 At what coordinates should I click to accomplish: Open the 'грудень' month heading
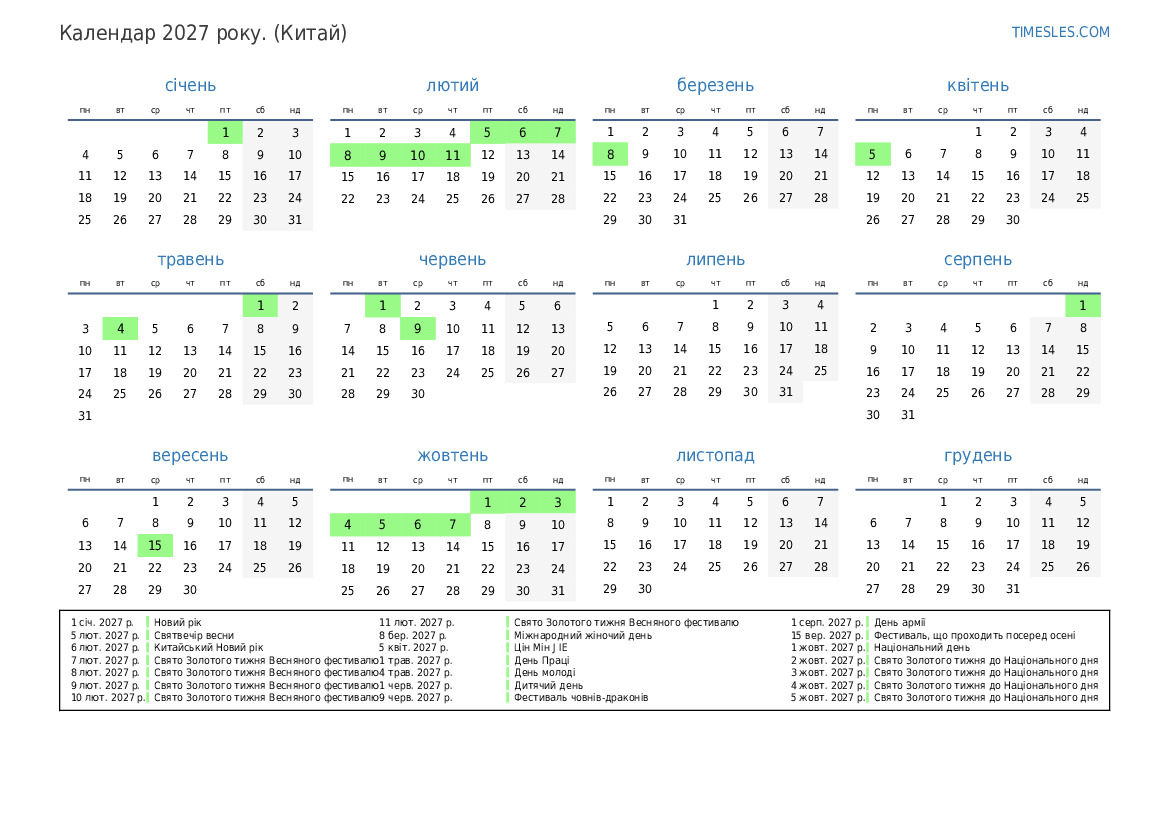tap(977, 455)
